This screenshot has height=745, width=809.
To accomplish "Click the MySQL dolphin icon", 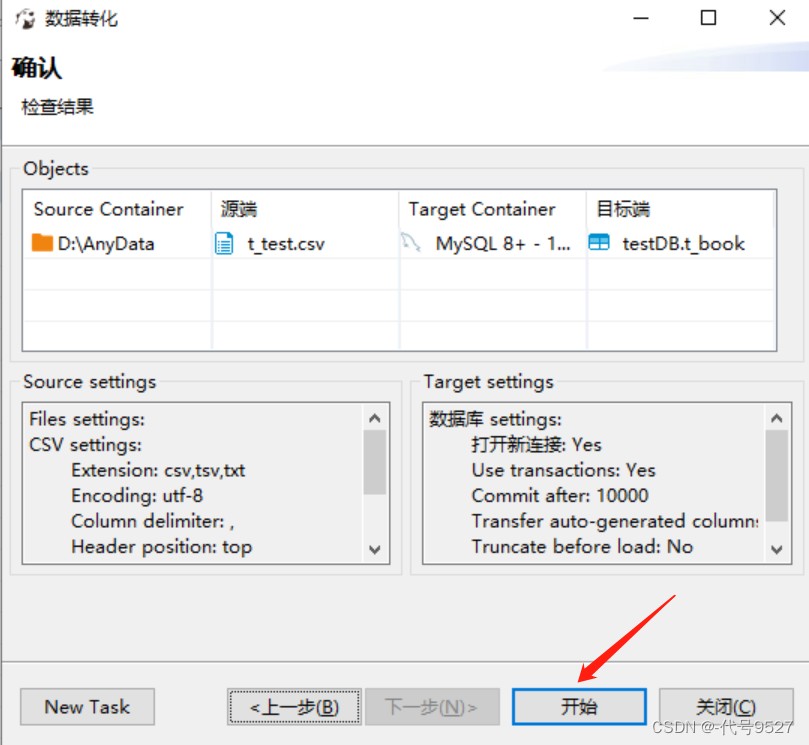I will 411,242.
